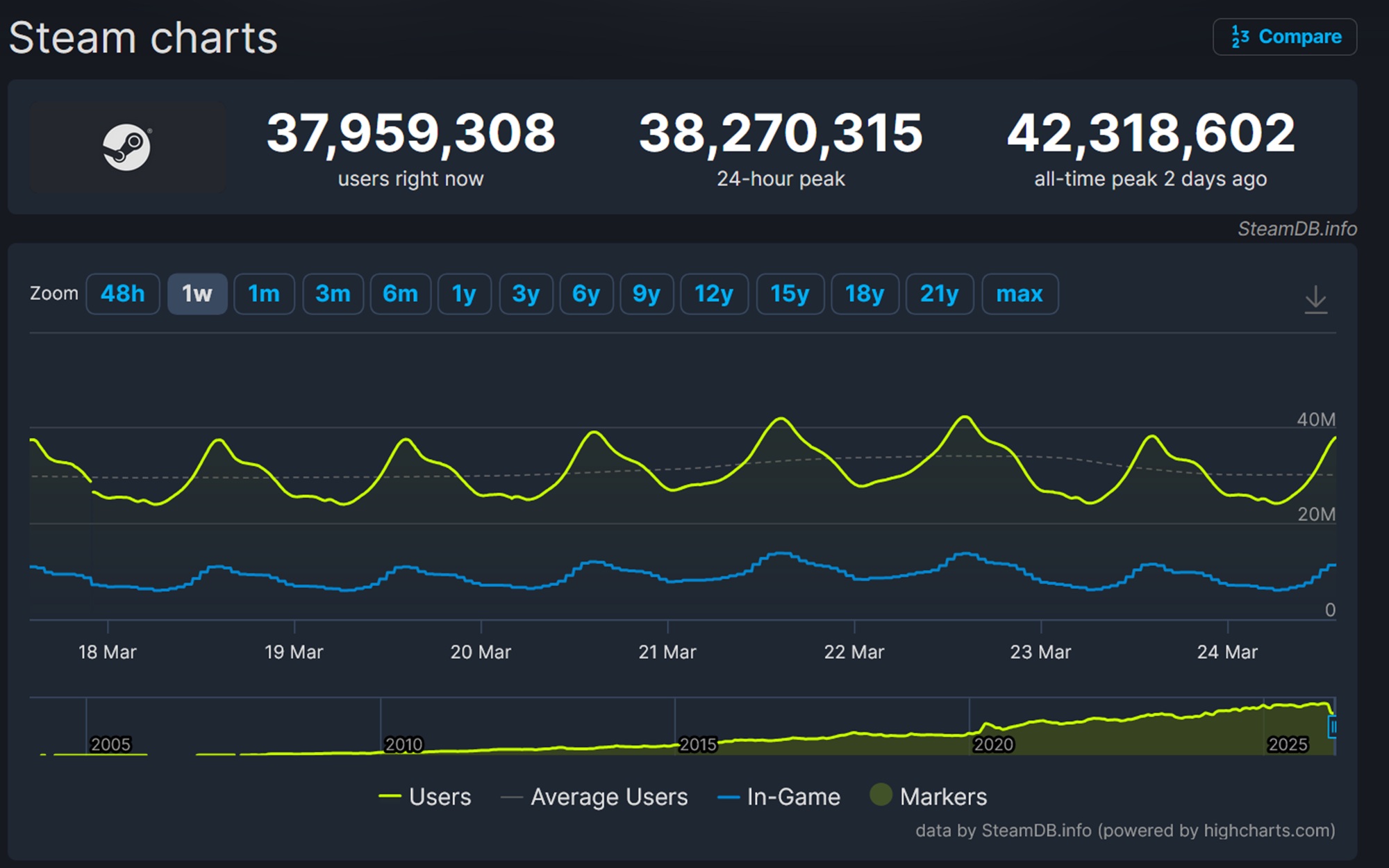Click the 21y zoom option
1389x868 pixels.
(x=939, y=294)
